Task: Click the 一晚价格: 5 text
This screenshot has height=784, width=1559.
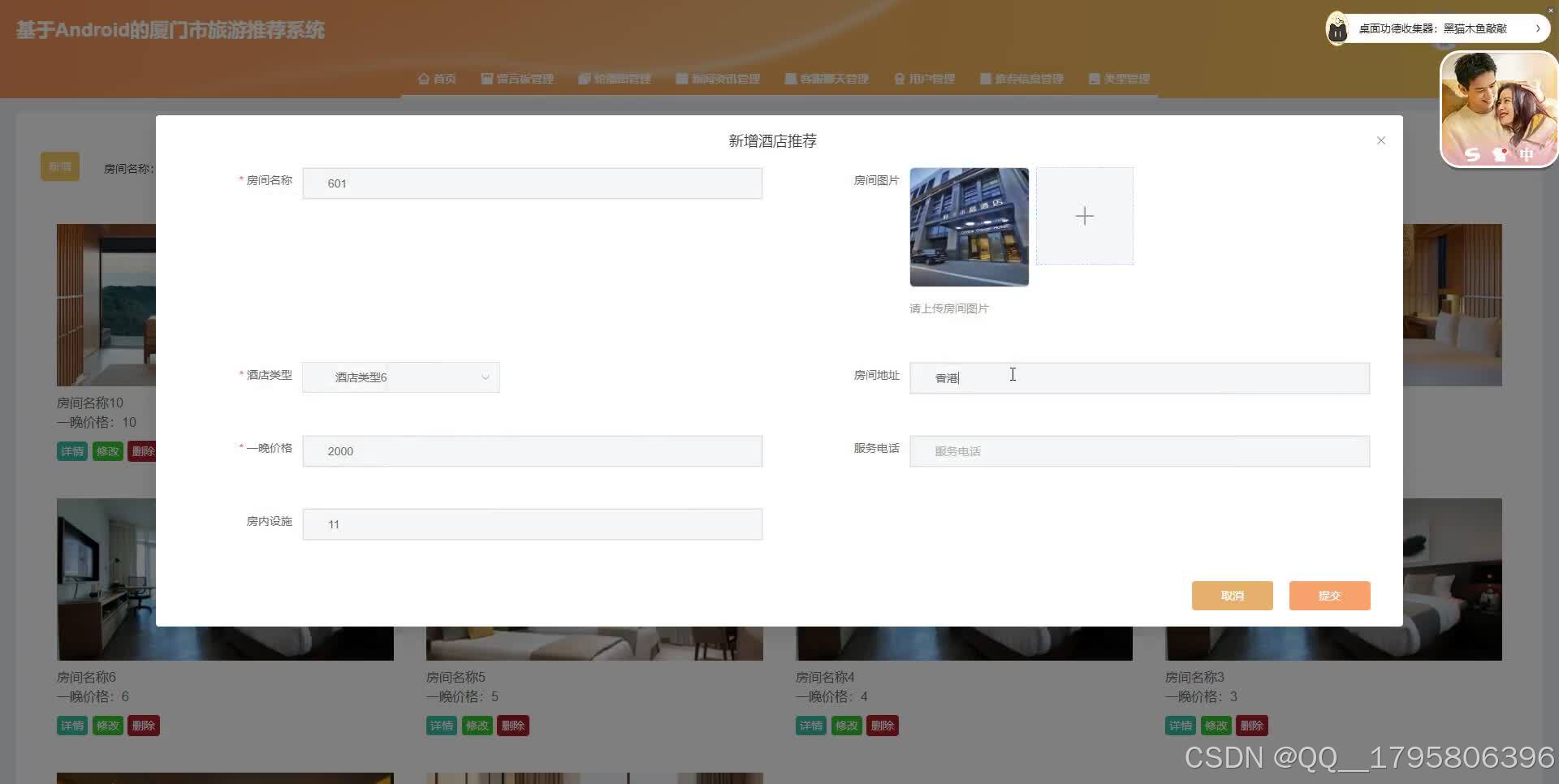Action: [462, 696]
